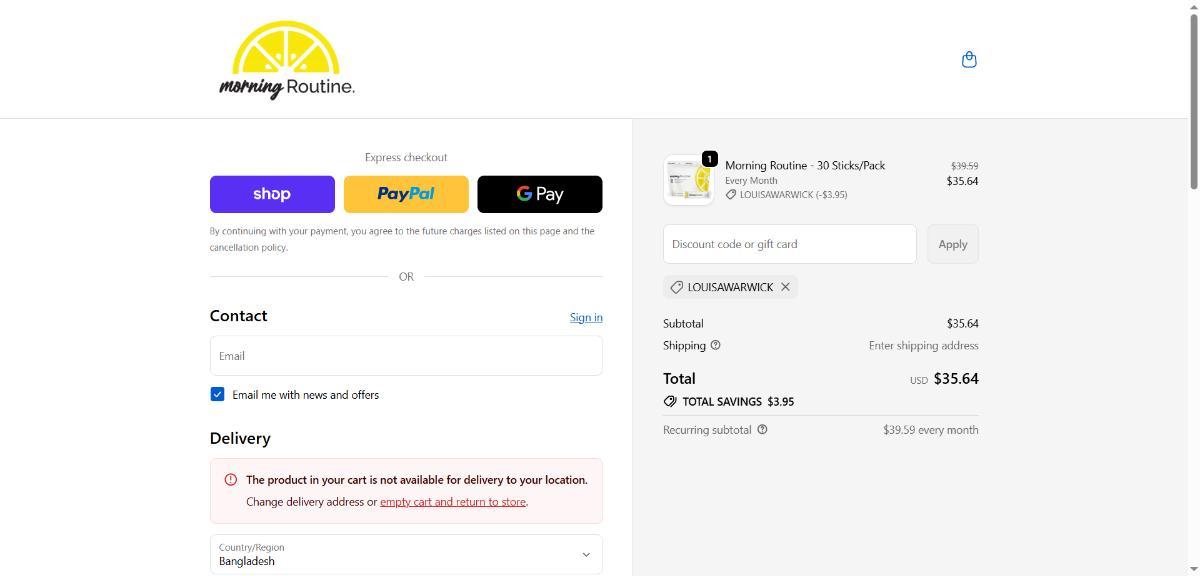Click the Recurring subtotal info icon
This screenshot has width=1200, height=576.
coord(762,430)
